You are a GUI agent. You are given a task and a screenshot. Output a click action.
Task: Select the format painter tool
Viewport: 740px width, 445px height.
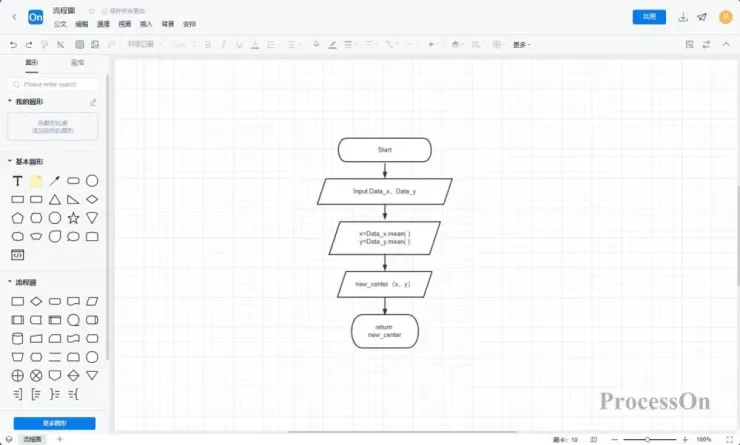tap(44, 44)
